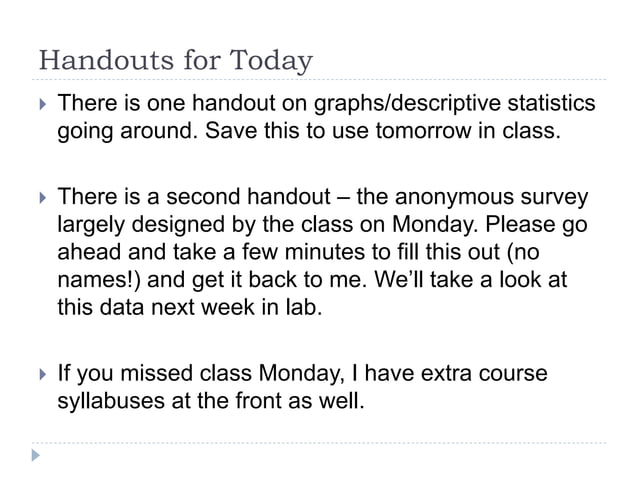Click the text syllabuses at the front as well
Viewport: 638px width, 478px height.
(x=211, y=401)
